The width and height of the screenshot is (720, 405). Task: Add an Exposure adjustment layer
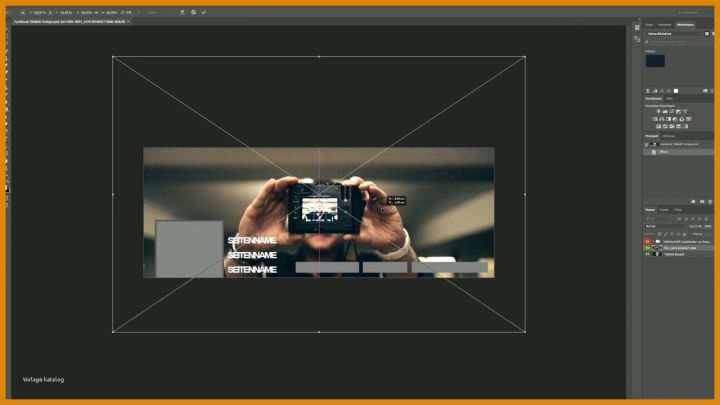[679, 112]
